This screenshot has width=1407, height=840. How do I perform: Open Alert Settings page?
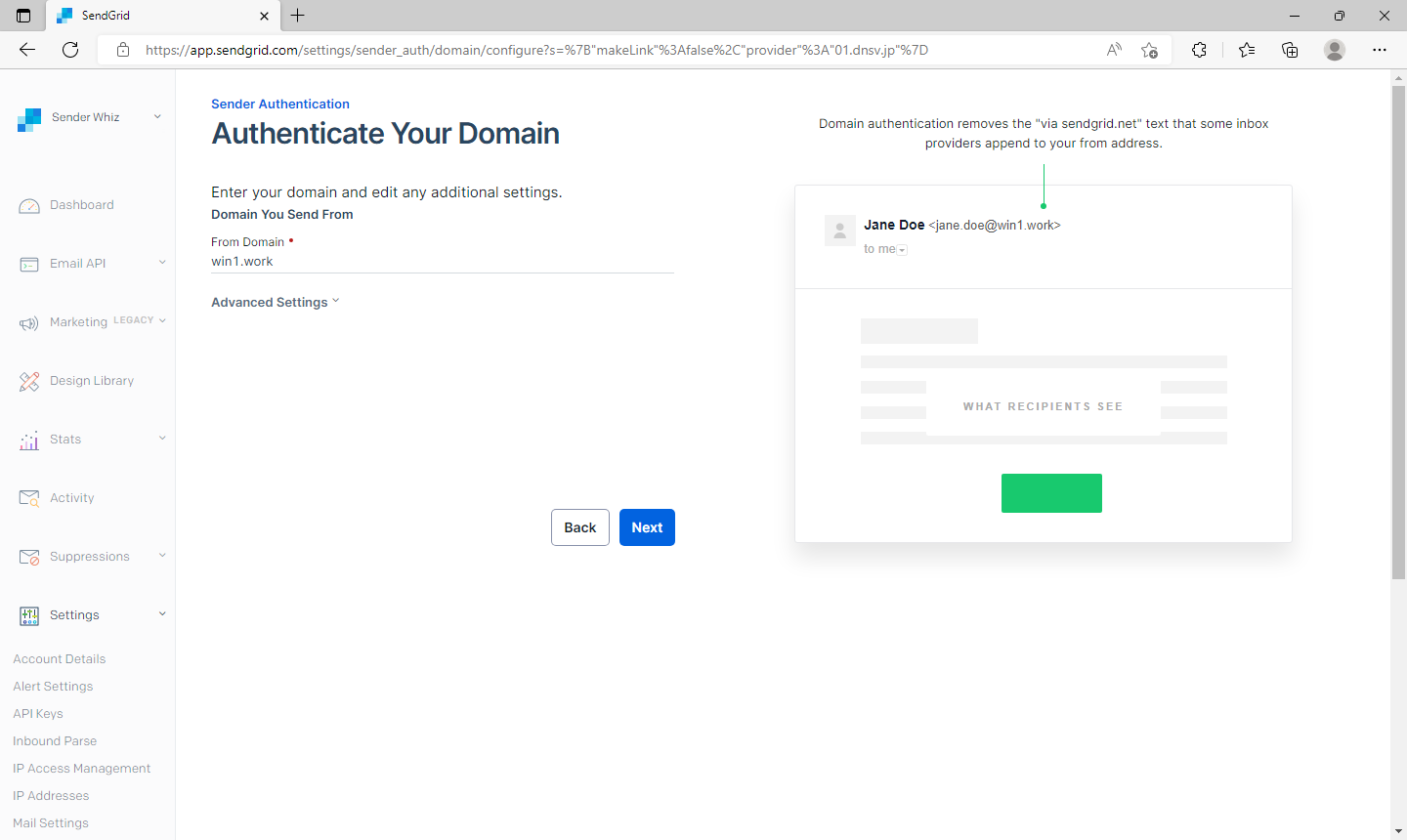pyautogui.click(x=53, y=687)
